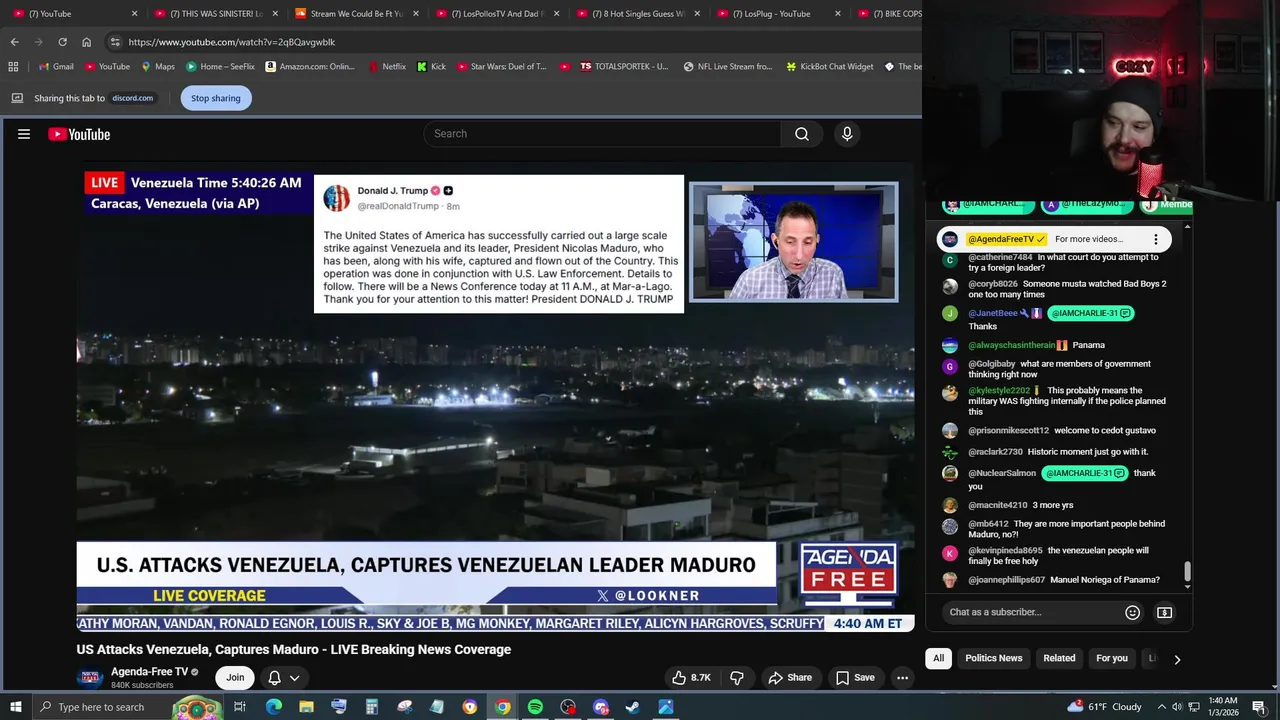Stop sharing this tab to Discord

(216, 98)
